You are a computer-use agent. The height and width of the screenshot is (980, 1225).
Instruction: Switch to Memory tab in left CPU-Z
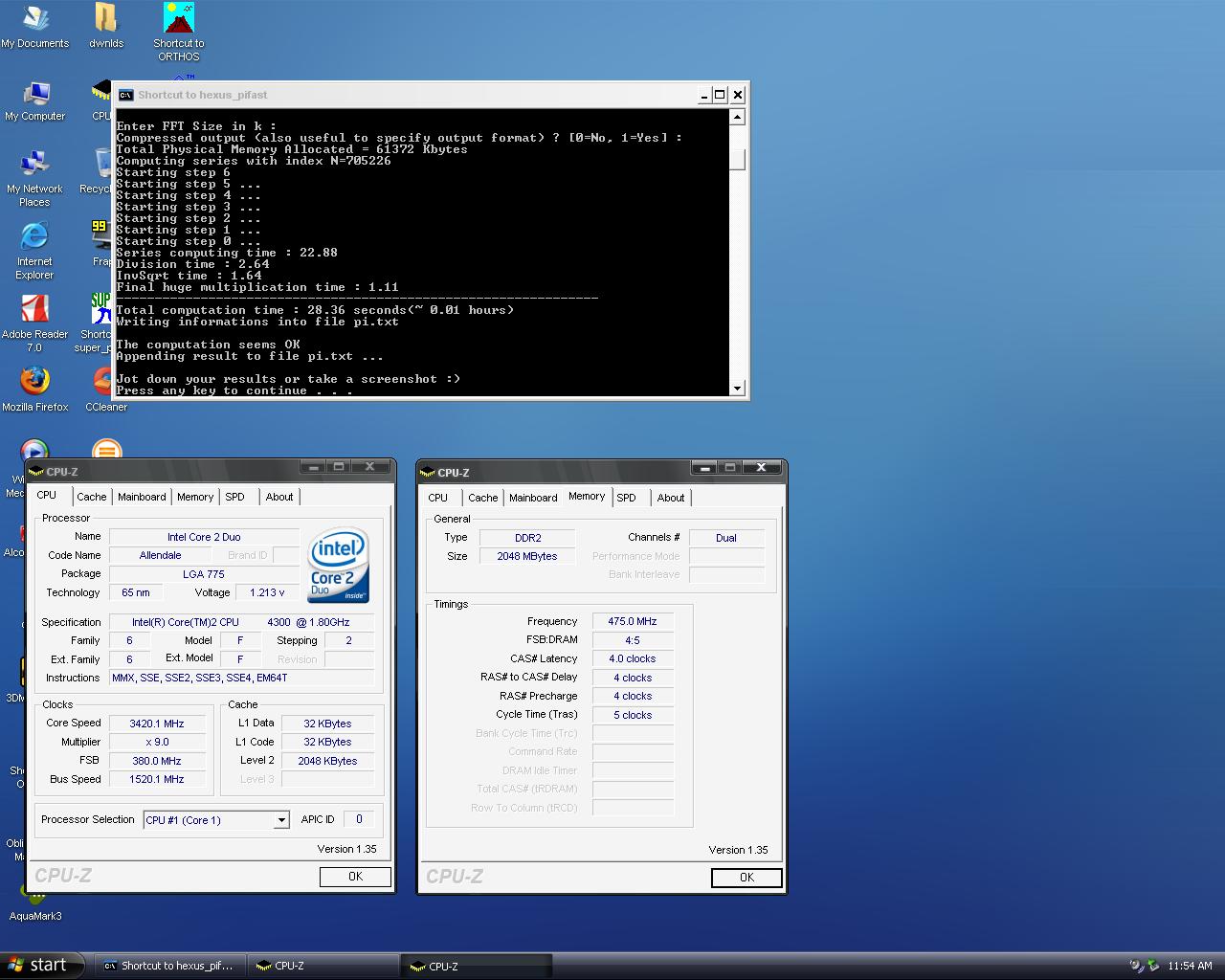[195, 497]
